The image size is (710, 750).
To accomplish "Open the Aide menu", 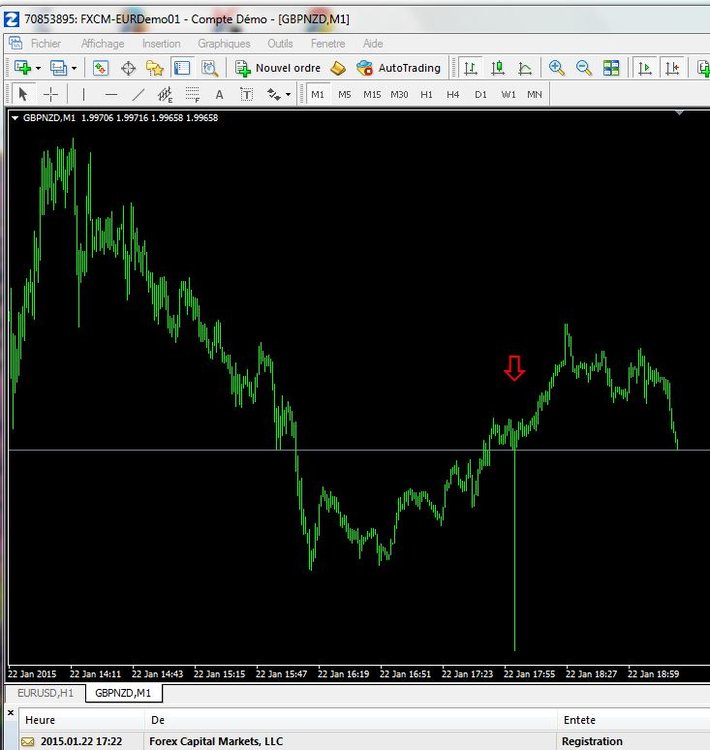I will (x=373, y=44).
